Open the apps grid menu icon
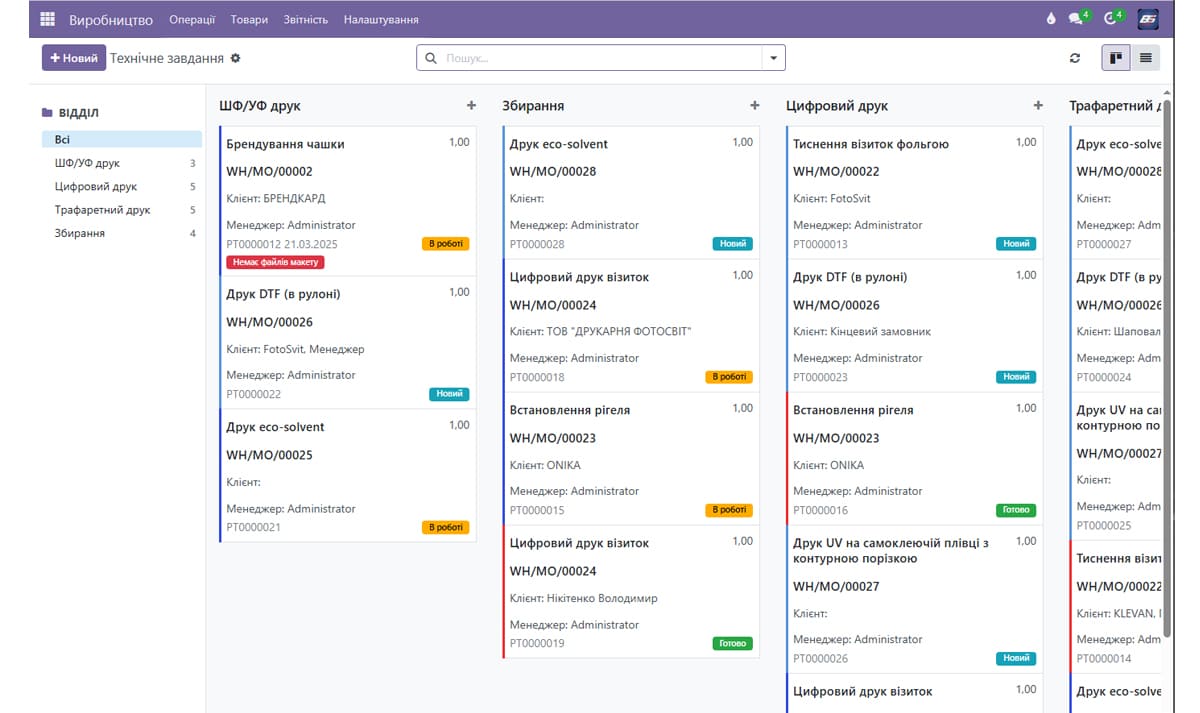Image resolution: width=1200 pixels, height=713 pixels. click(47, 19)
